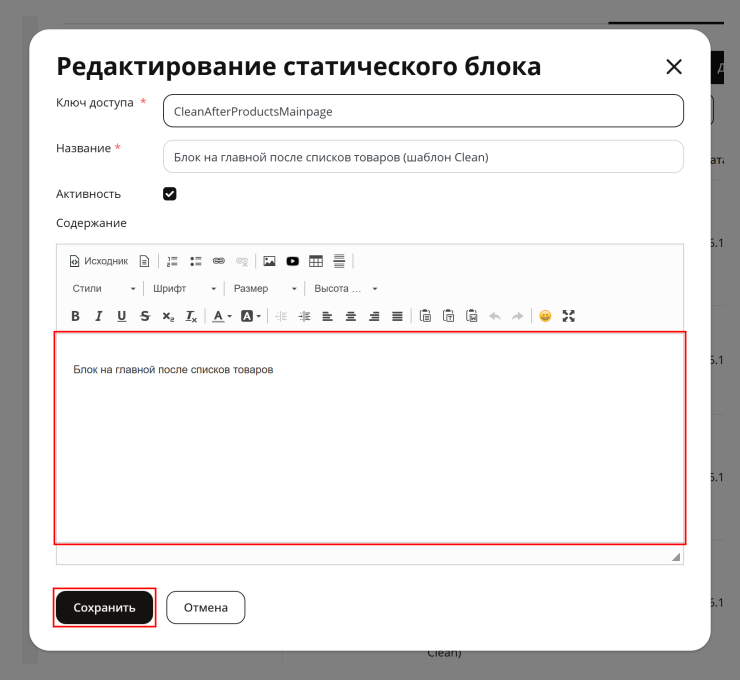740x680 pixels.
Task: Click paste as plain text icon
Action: tap(448, 316)
